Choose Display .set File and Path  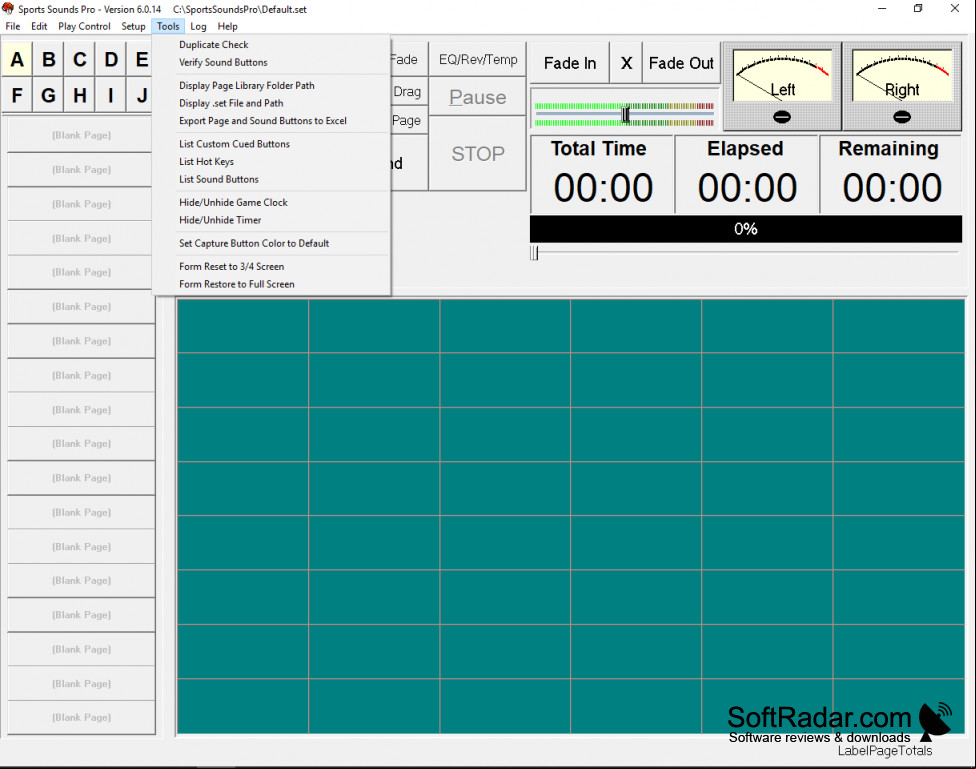coord(271,103)
